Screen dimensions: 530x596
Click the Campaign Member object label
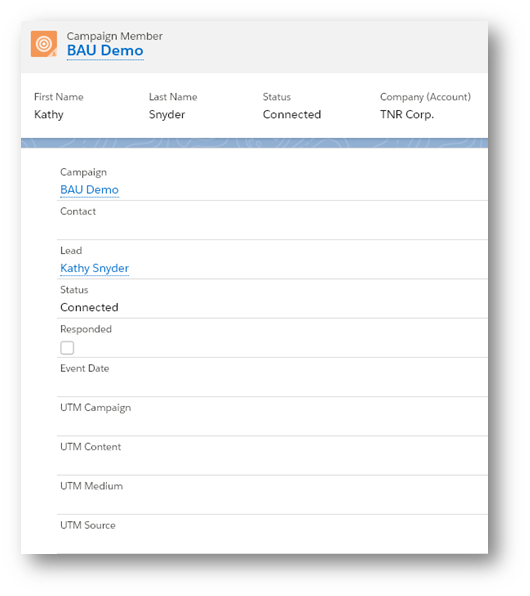(x=114, y=36)
